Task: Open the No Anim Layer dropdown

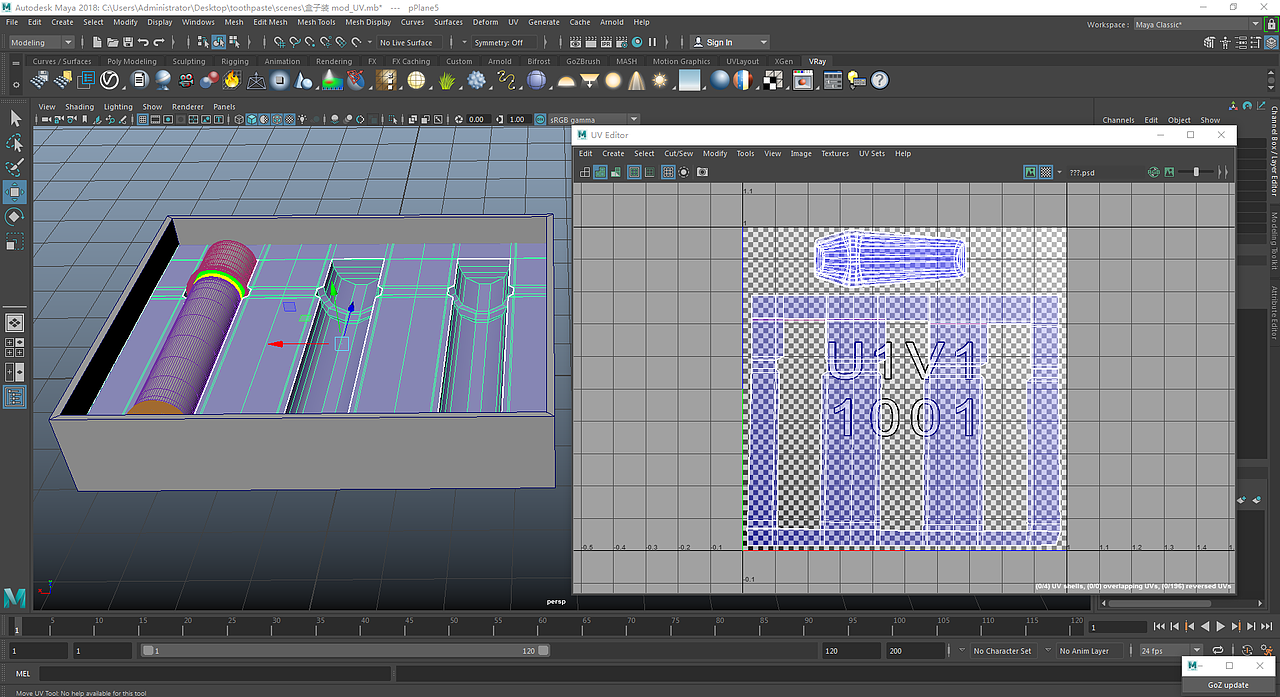Action: (1089, 650)
